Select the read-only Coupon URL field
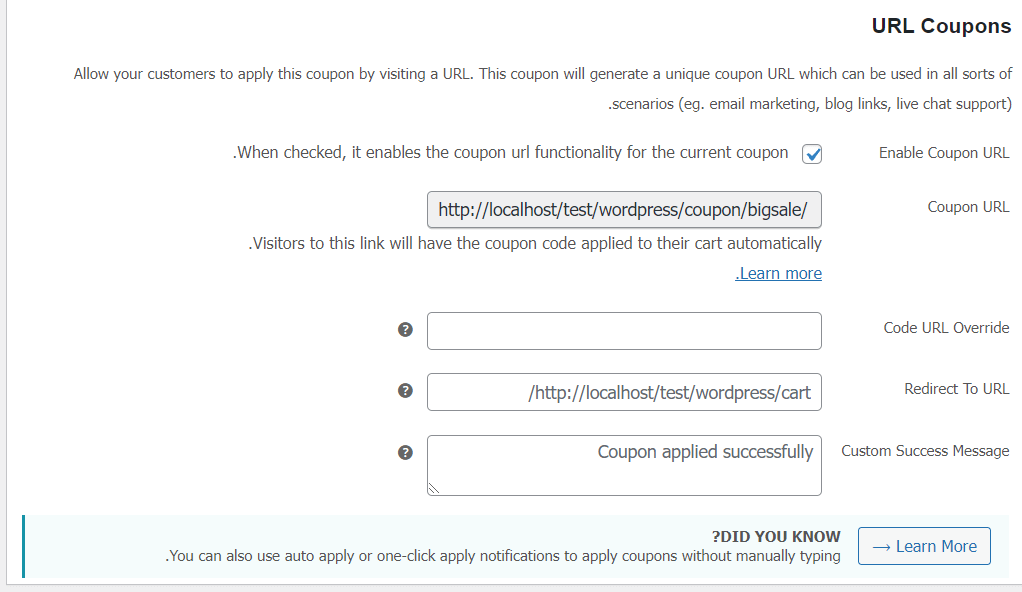 624,210
